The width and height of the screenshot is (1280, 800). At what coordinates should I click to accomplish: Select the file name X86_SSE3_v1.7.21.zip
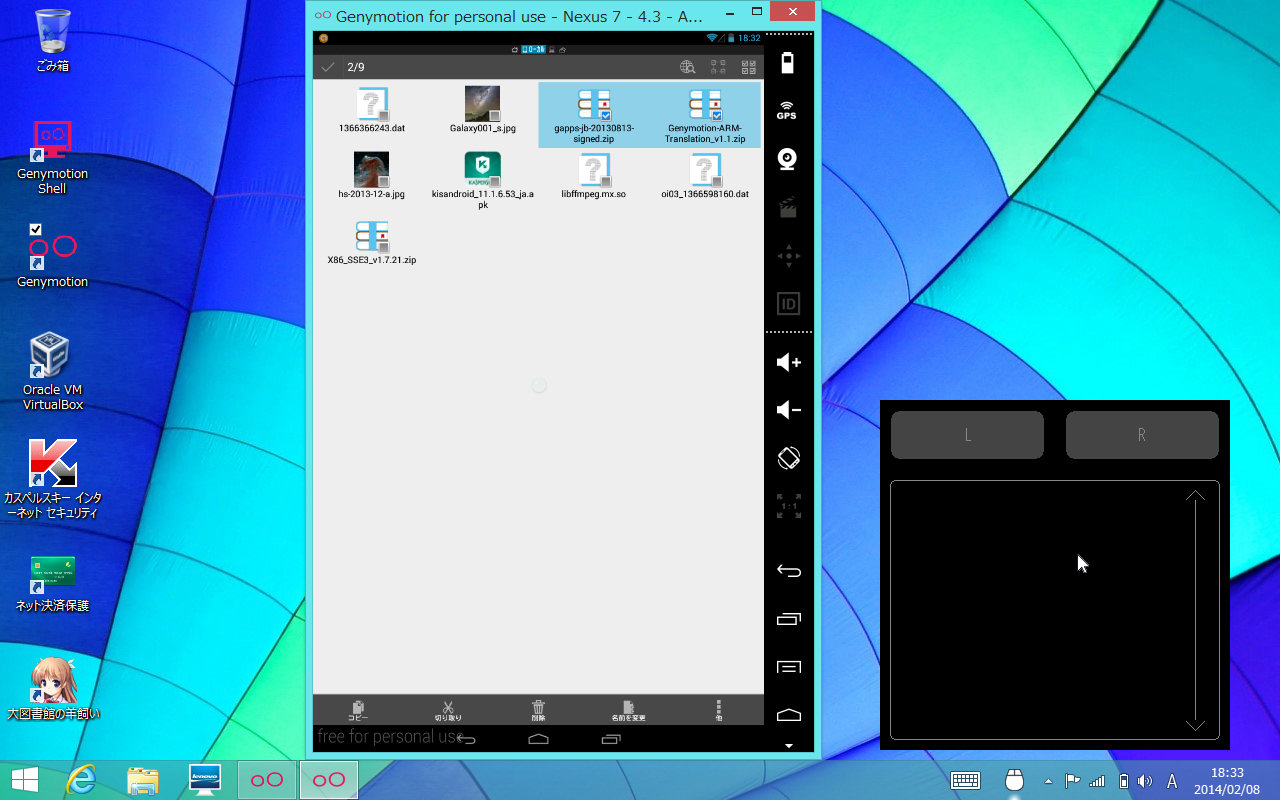(x=372, y=259)
